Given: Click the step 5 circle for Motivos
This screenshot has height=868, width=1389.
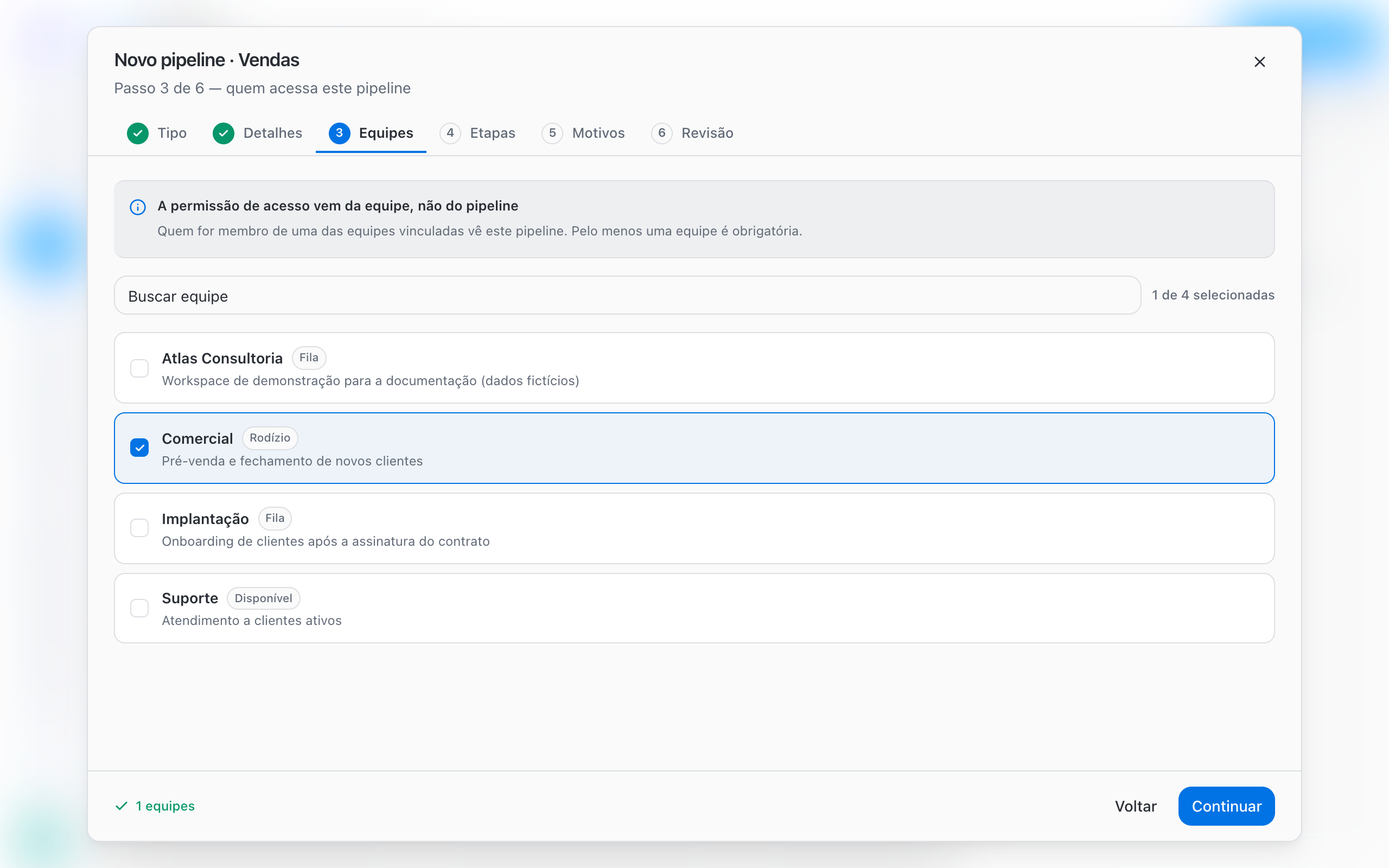Looking at the screenshot, I should point(552,133).
